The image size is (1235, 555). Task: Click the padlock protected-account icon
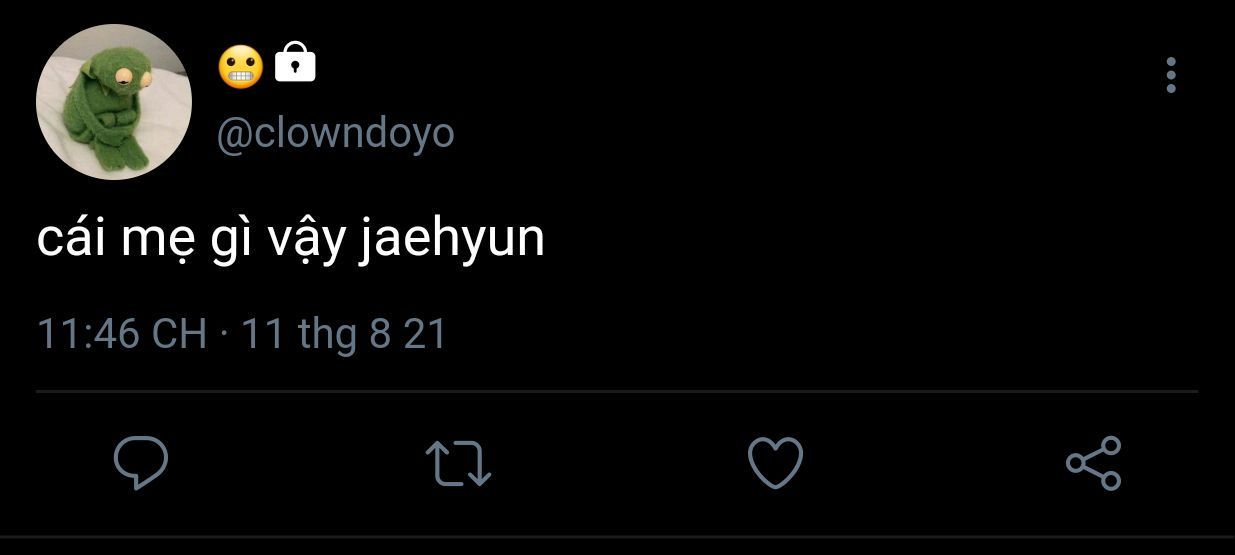click(x=294, y=61)
